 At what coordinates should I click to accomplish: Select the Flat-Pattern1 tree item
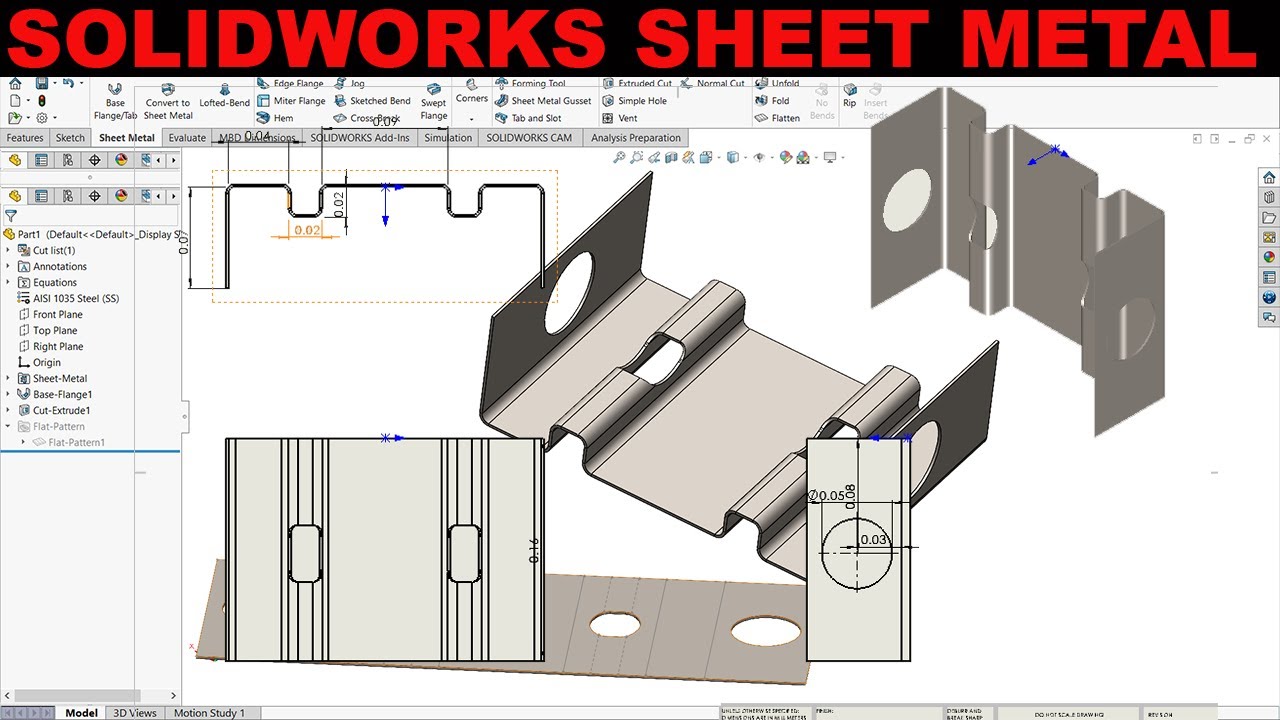coord(68,442)
